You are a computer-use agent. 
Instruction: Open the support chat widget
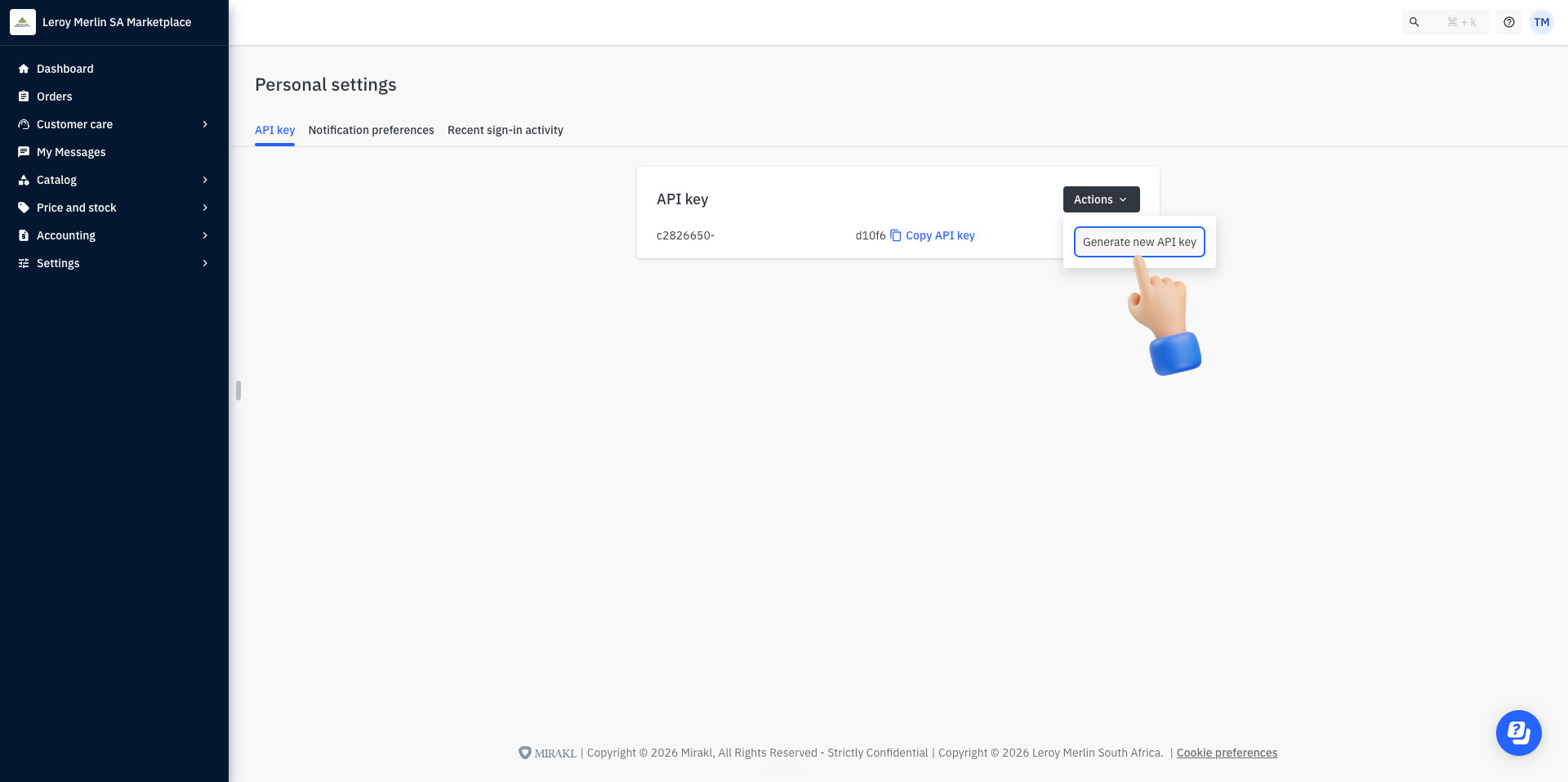tap(1519, 733)
